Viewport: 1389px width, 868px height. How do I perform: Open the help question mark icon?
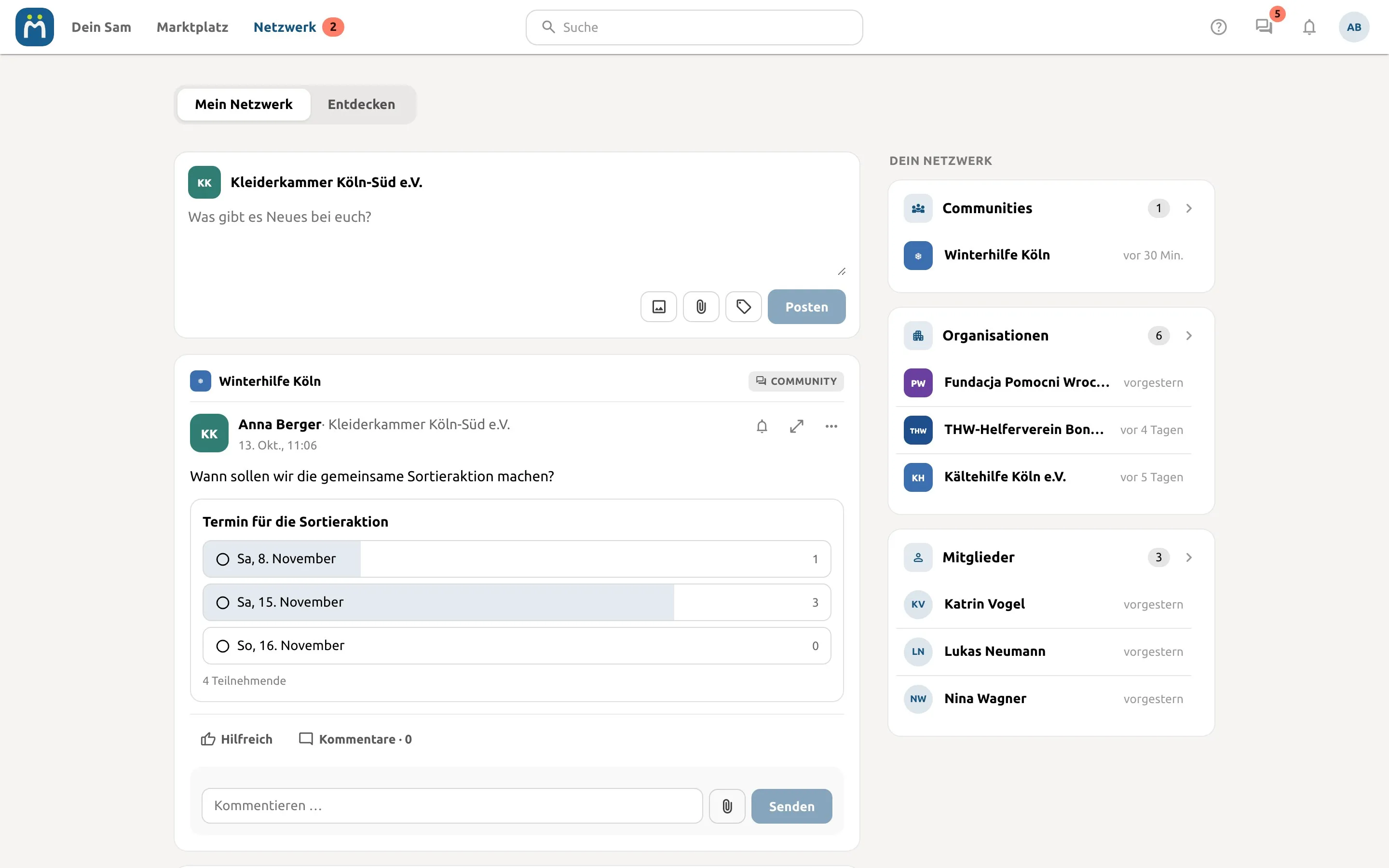1218,27
